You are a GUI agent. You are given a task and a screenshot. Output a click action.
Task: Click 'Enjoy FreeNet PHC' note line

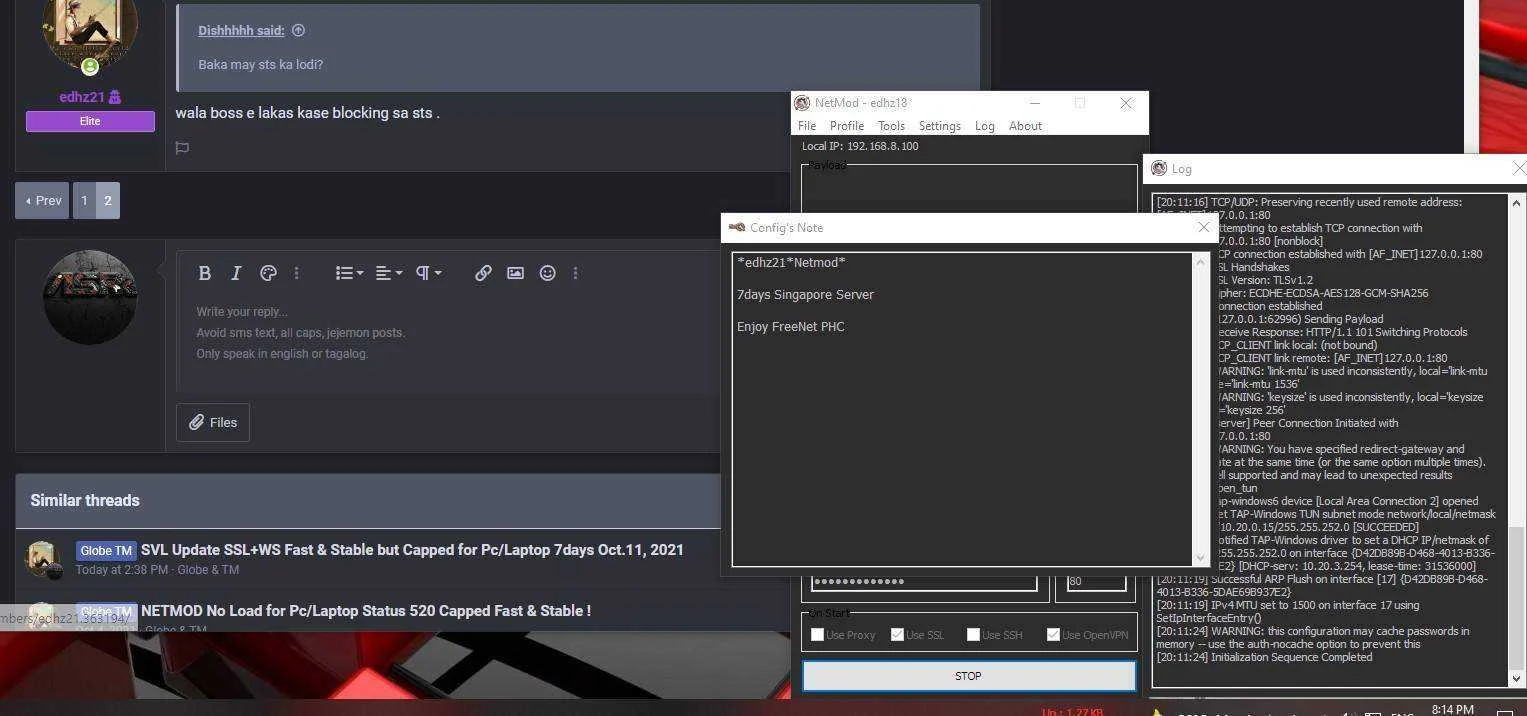pyautogui.click(x=791, y=327)
